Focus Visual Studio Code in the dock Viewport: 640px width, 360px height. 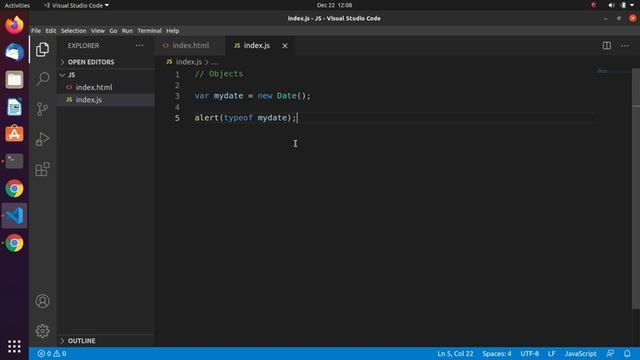click(14, 216)
